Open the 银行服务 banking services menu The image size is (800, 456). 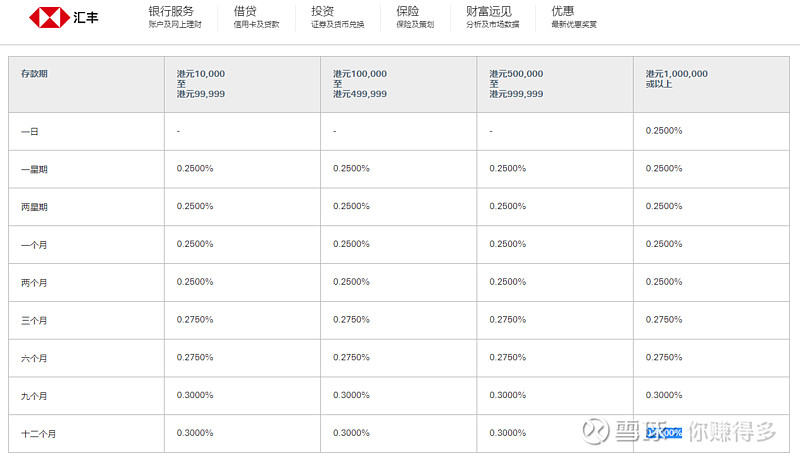(171, 12)
